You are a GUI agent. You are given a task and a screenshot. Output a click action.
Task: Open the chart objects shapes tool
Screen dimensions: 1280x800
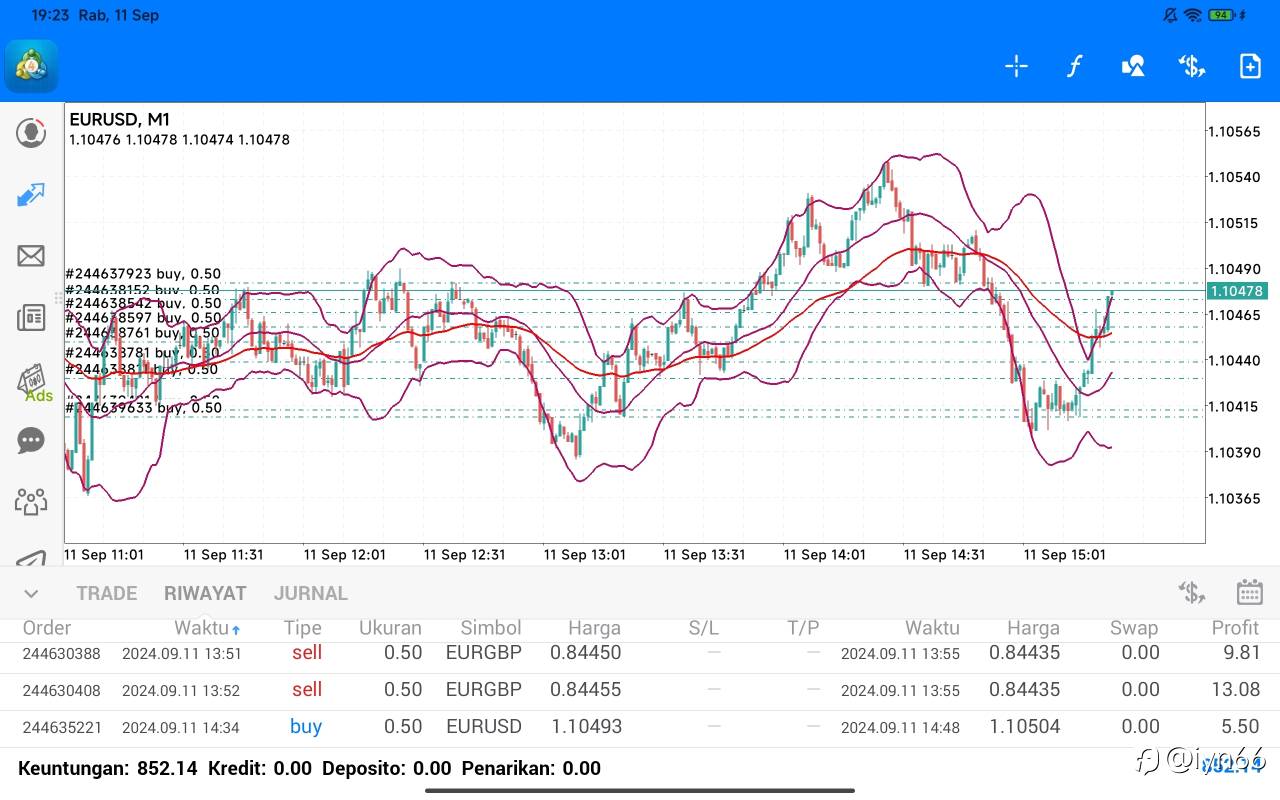coord(1133,66)
